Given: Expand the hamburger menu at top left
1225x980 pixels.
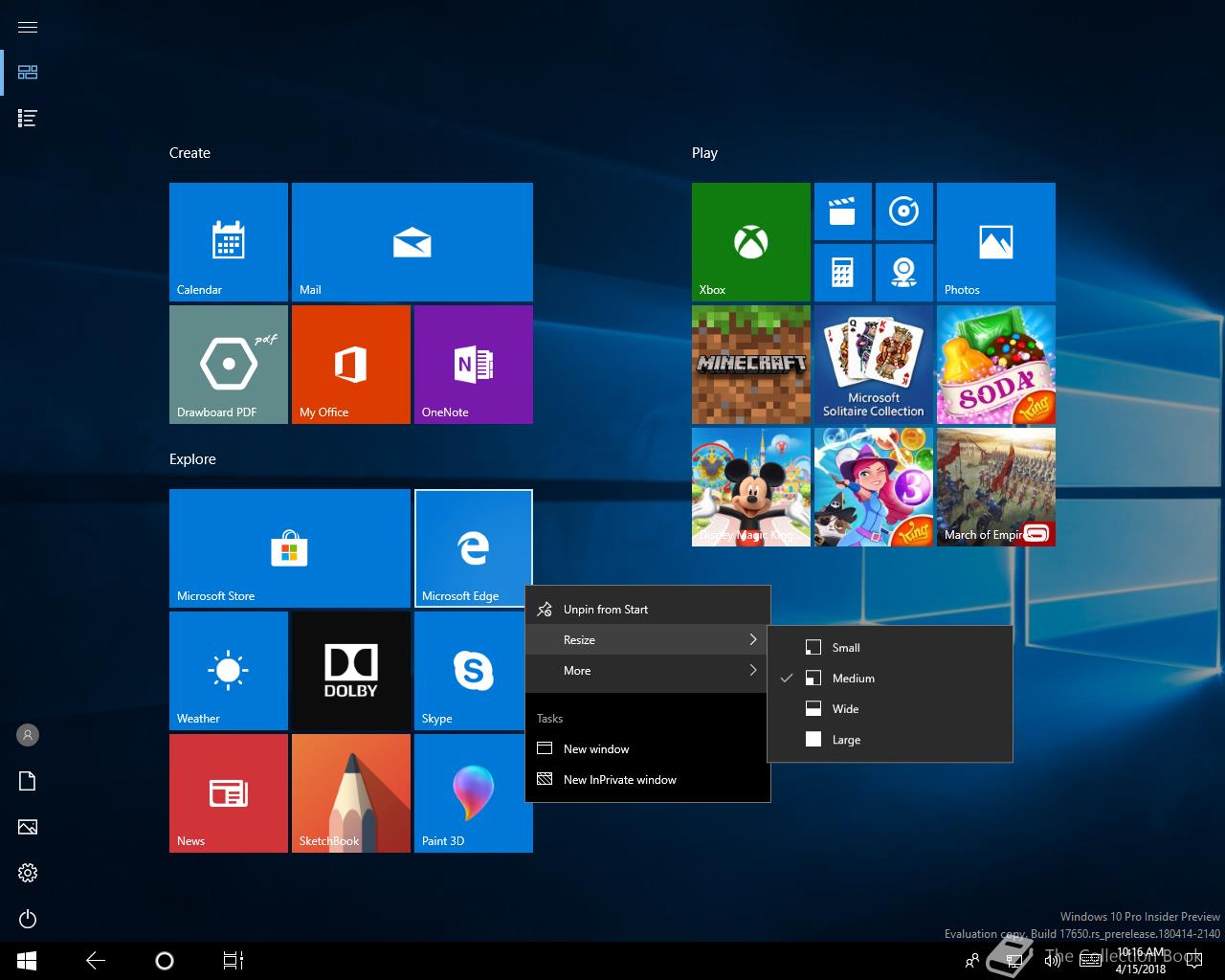Looking at the screenshot, I should tap(28, 27).
